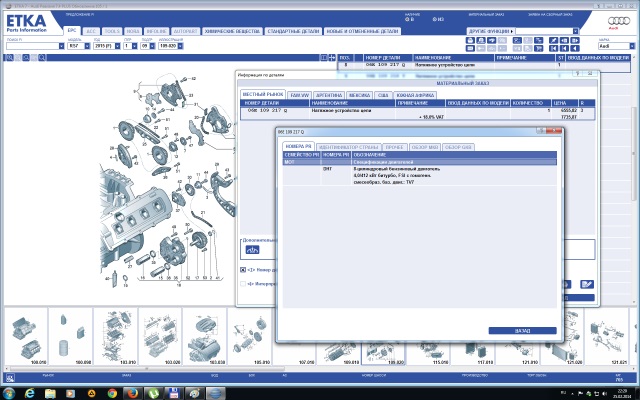Click the zoom-in magnifier above the illustration
This screenshot has height=400, width=640.
click(9, 58)
